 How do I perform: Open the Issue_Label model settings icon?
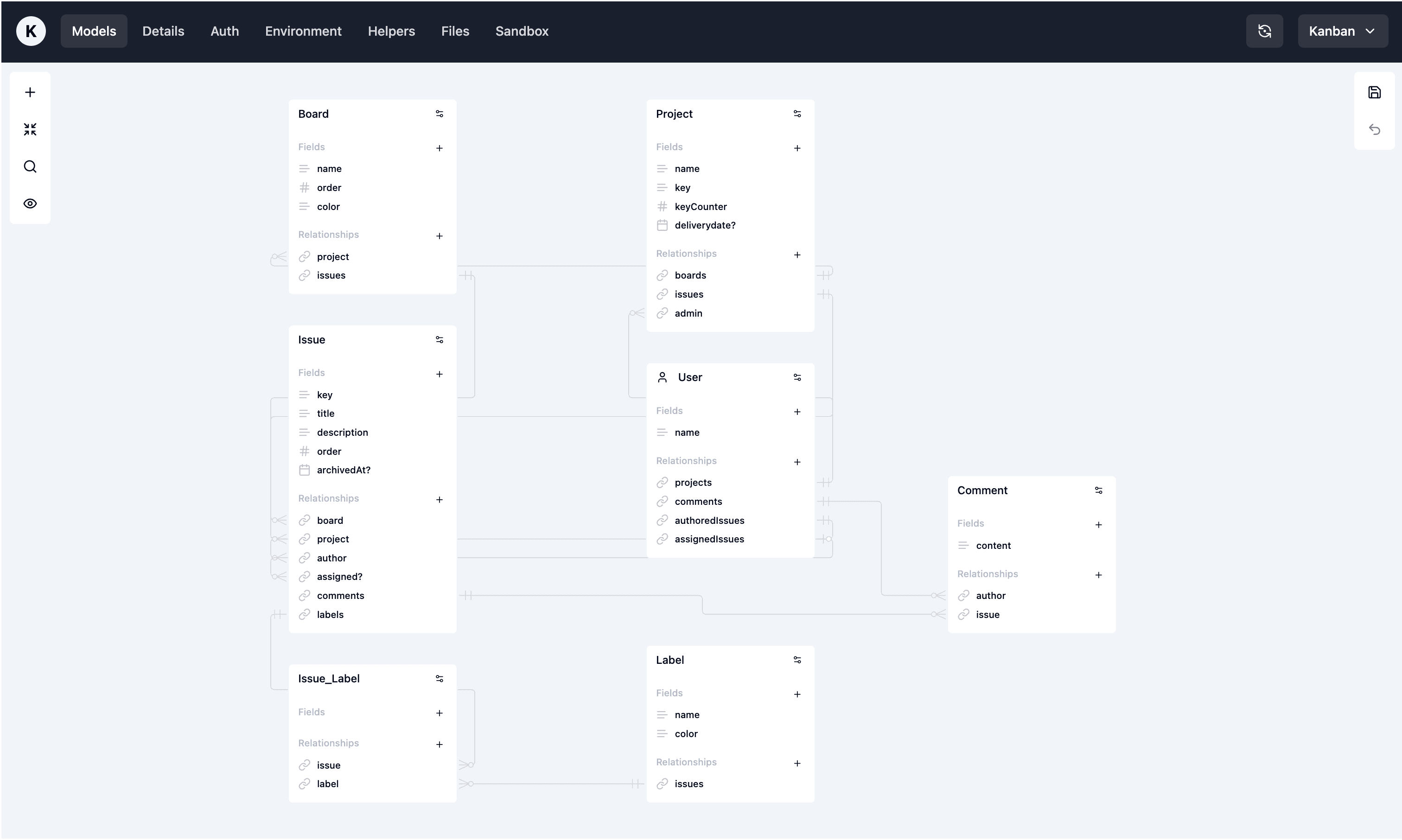point(439,679)
